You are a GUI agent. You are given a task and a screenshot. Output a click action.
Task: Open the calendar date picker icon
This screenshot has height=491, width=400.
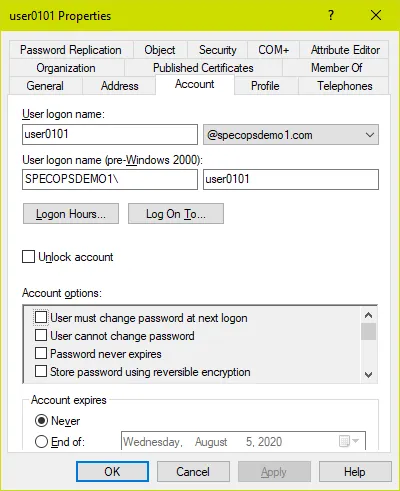[x=349, y=441]
